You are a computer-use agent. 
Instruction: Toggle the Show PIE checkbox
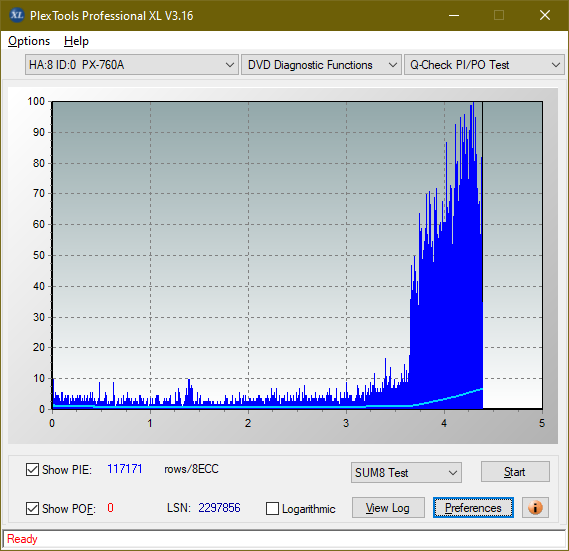click(x=32, y=469)
